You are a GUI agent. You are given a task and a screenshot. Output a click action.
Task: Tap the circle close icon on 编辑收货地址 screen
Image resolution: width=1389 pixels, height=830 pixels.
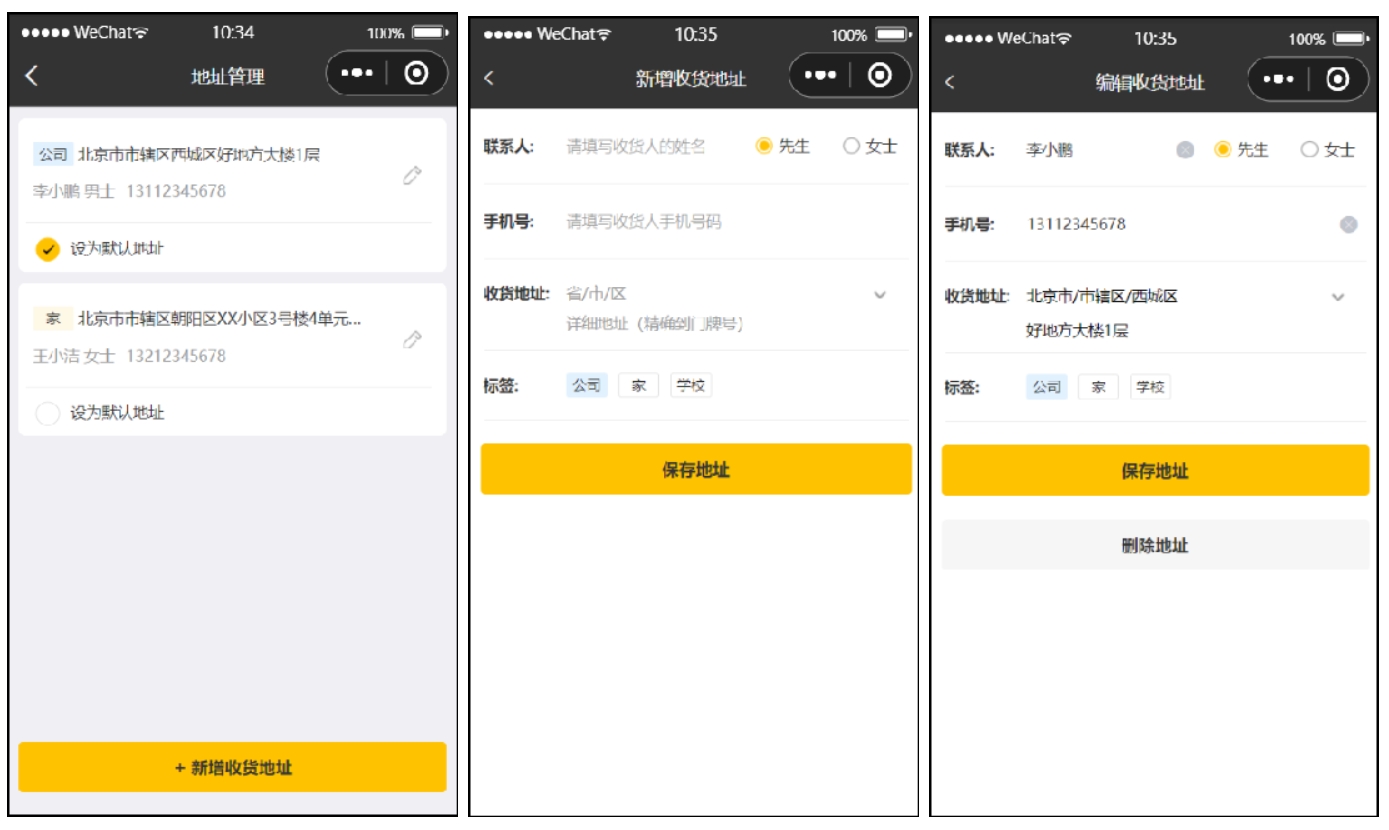click(1339, 79)
